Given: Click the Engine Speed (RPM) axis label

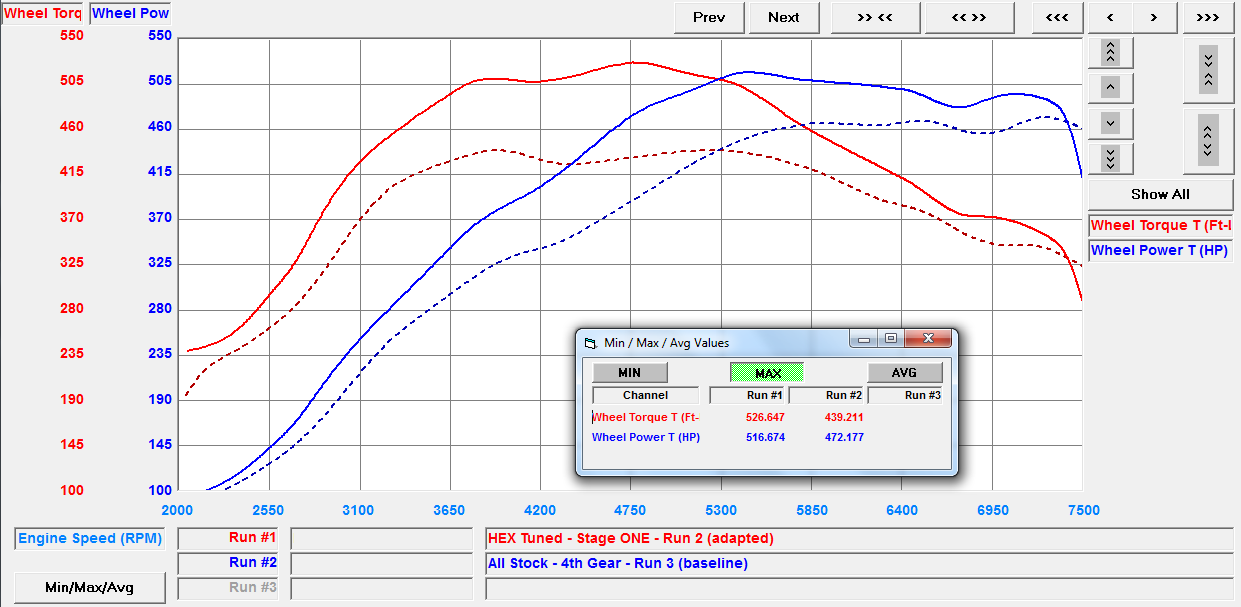Looking at the screenshot, I should 89,538.
